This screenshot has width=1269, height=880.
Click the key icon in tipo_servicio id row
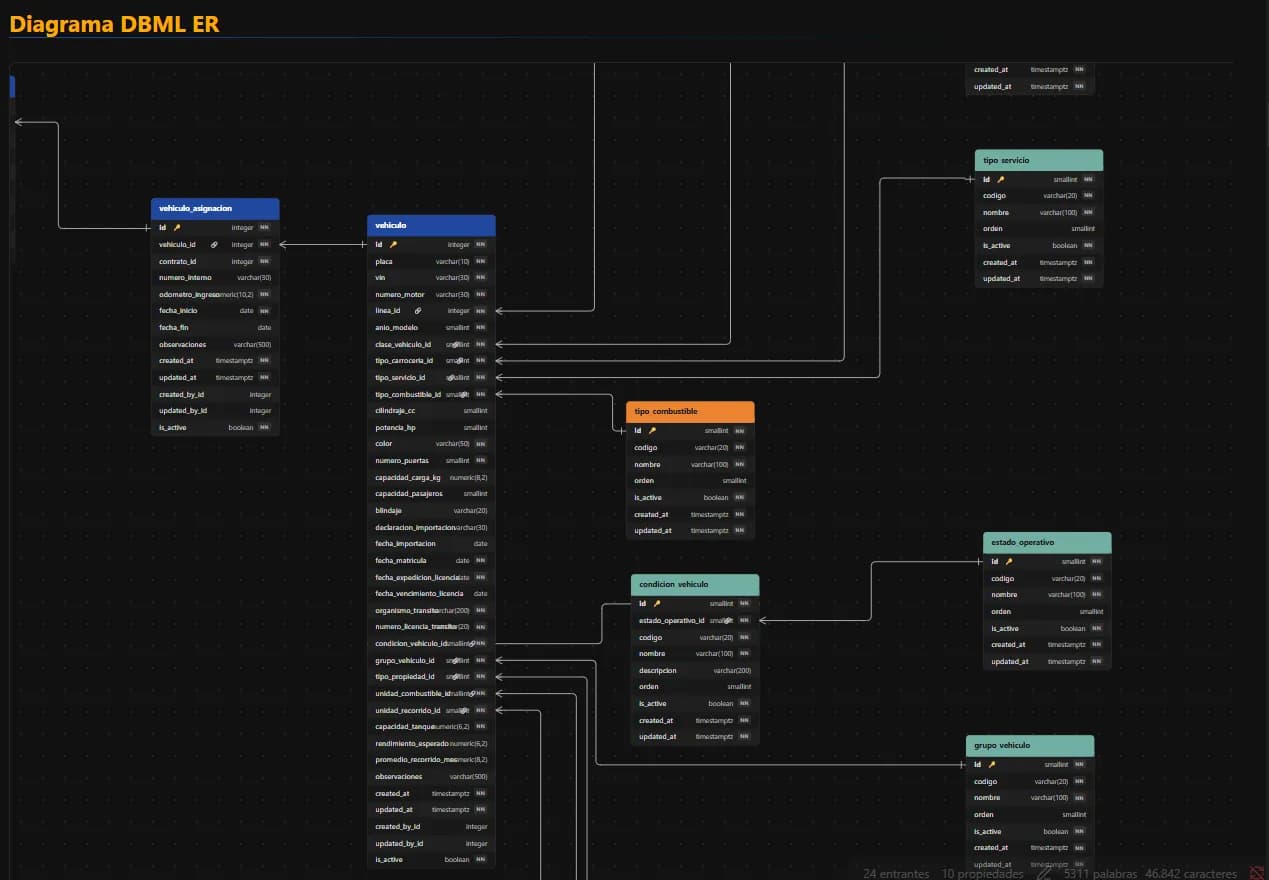coord(1001,180)
